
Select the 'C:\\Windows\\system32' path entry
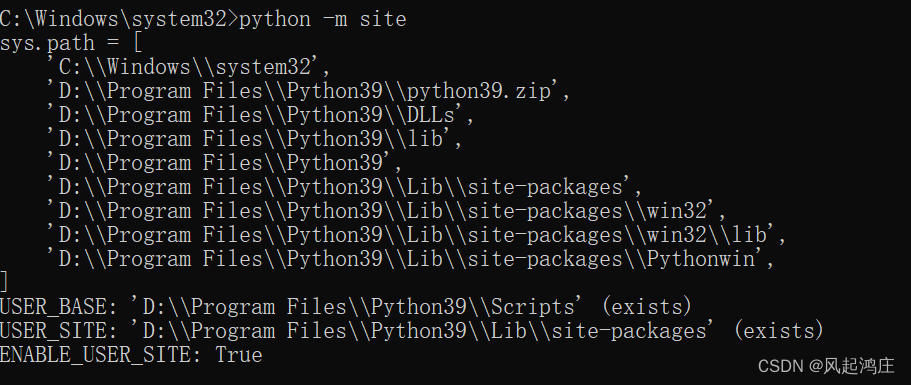188,67
